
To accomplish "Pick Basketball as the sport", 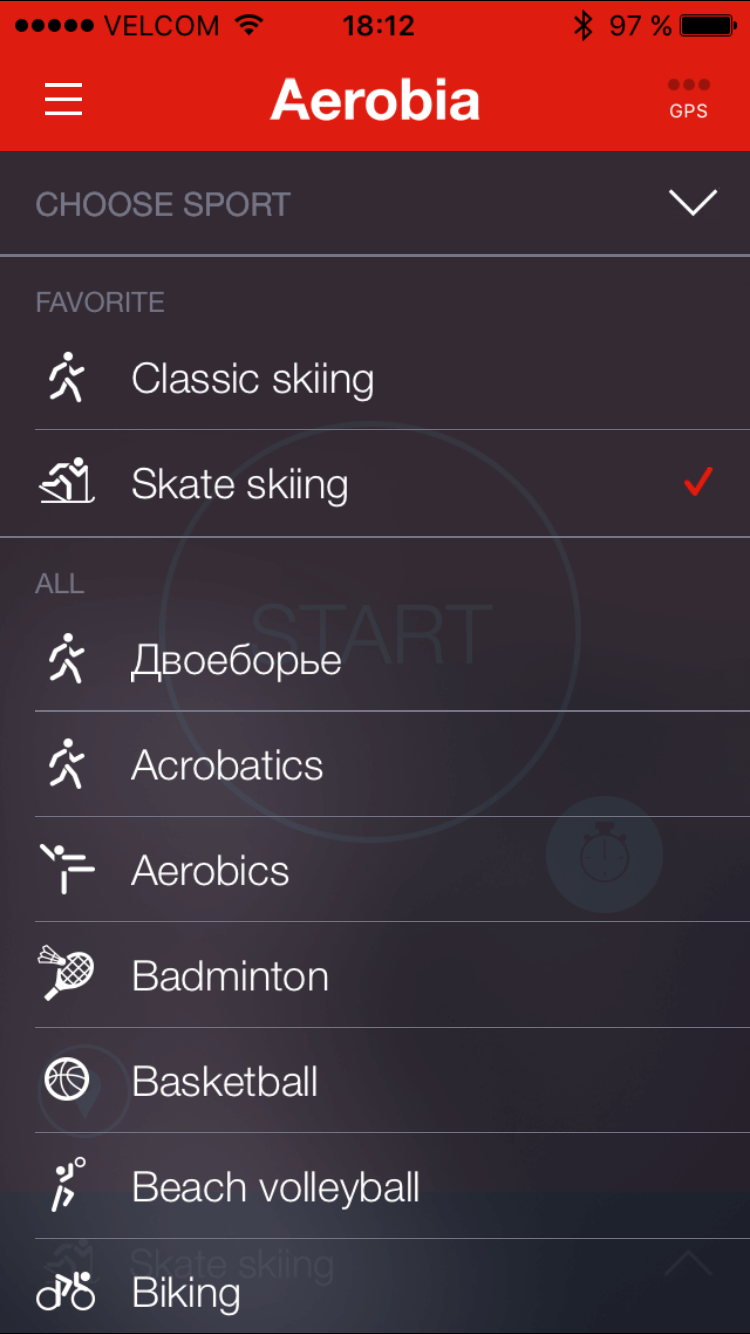I will 225,1081.
